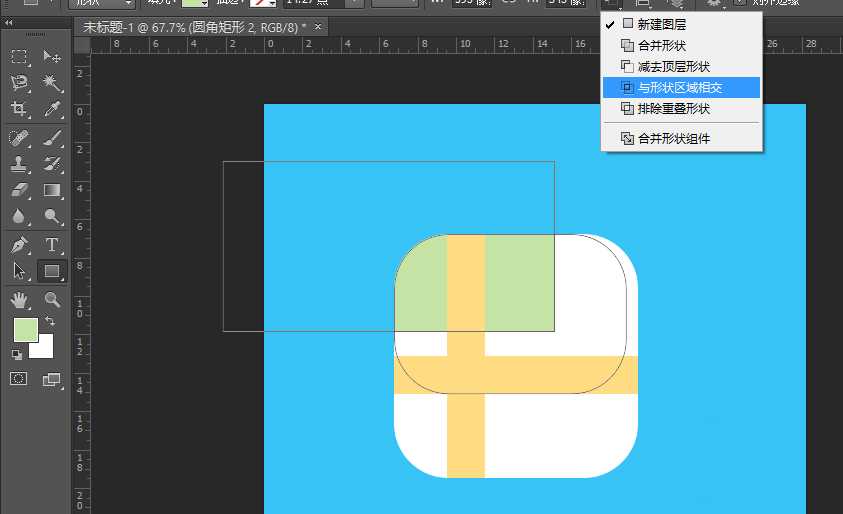Choose 与形状区域相交 from the menu
843x514 pixels.
point(680,87)
